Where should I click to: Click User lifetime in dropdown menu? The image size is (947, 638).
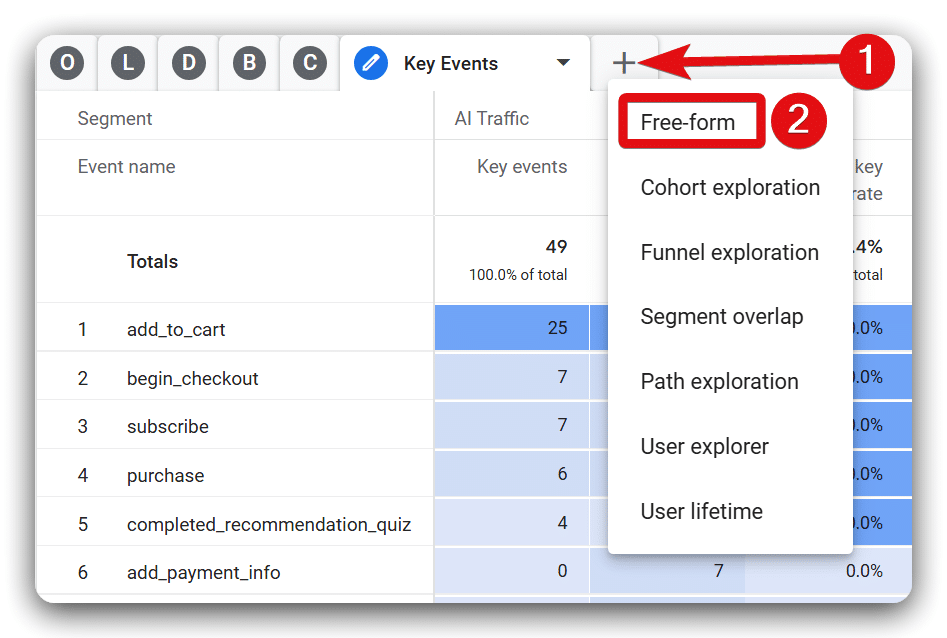(x=701, y=511)
